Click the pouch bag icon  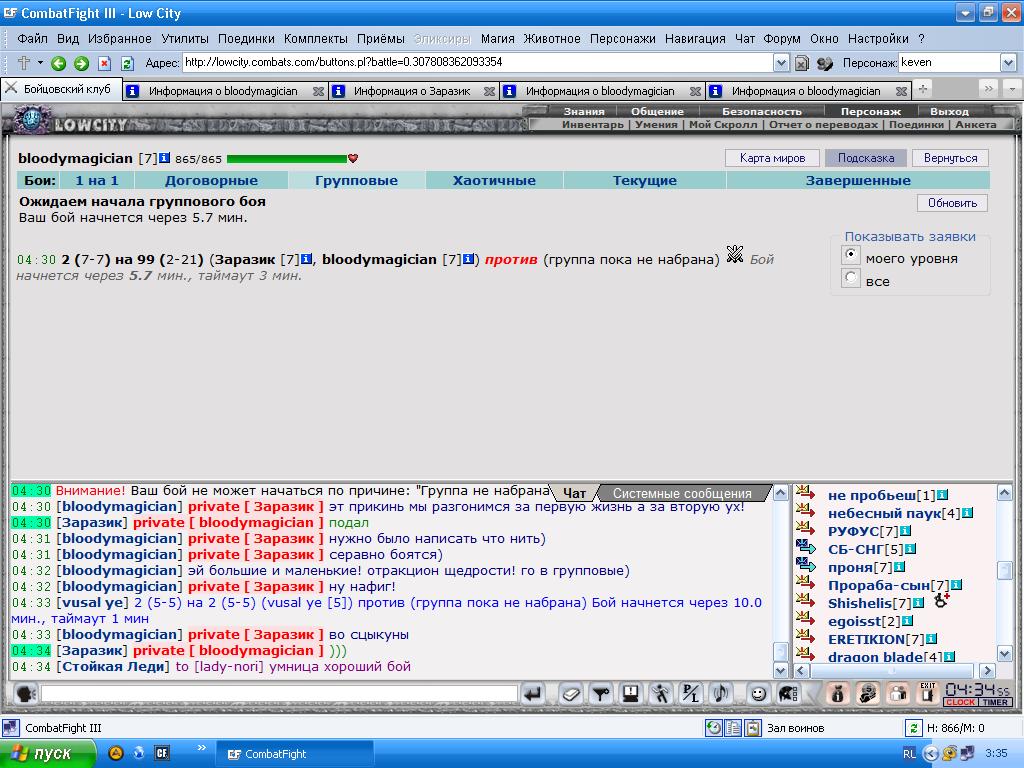[x=838, y=693]
